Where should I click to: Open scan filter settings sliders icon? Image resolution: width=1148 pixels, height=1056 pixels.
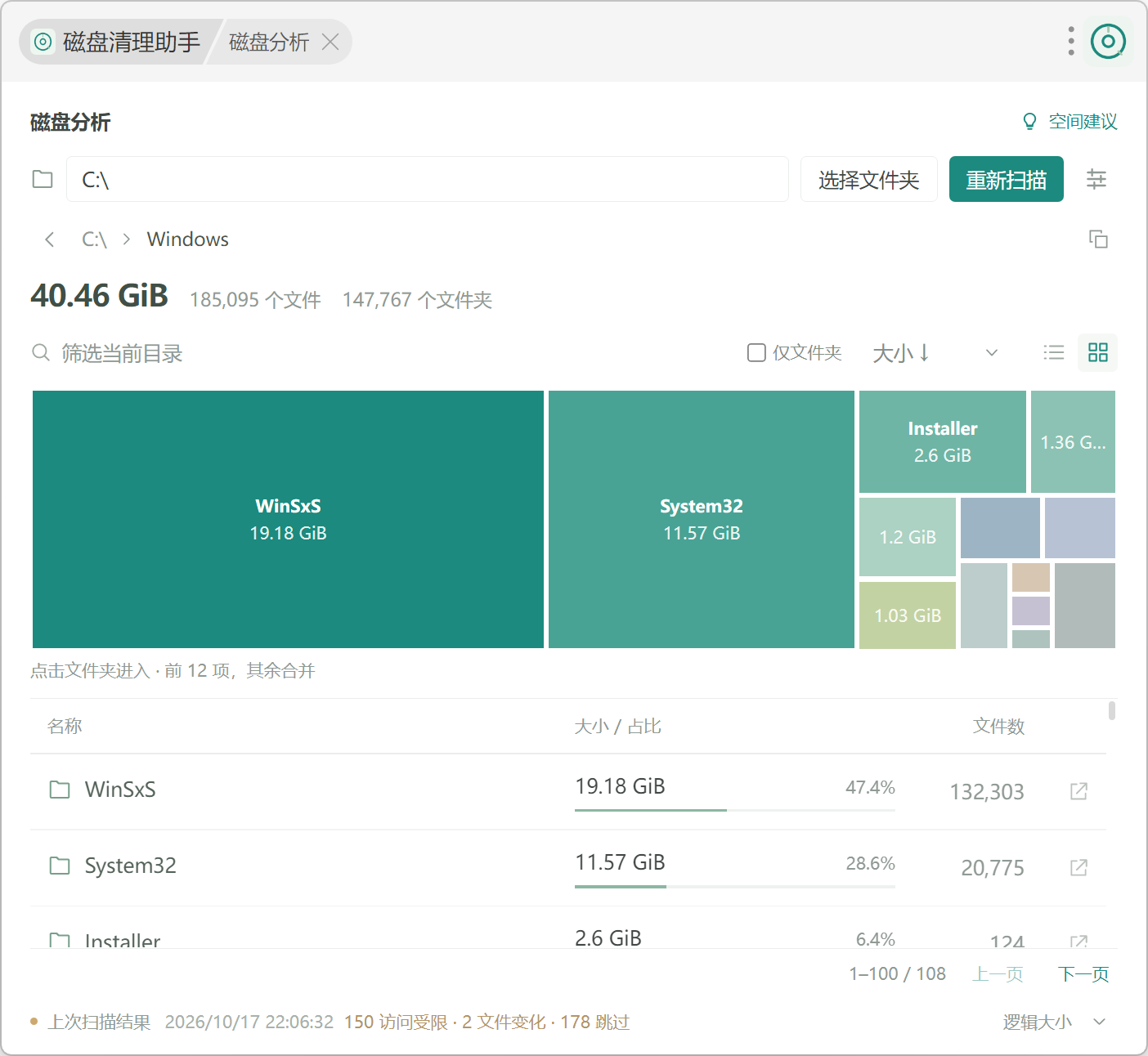(x=1096, y=179)
